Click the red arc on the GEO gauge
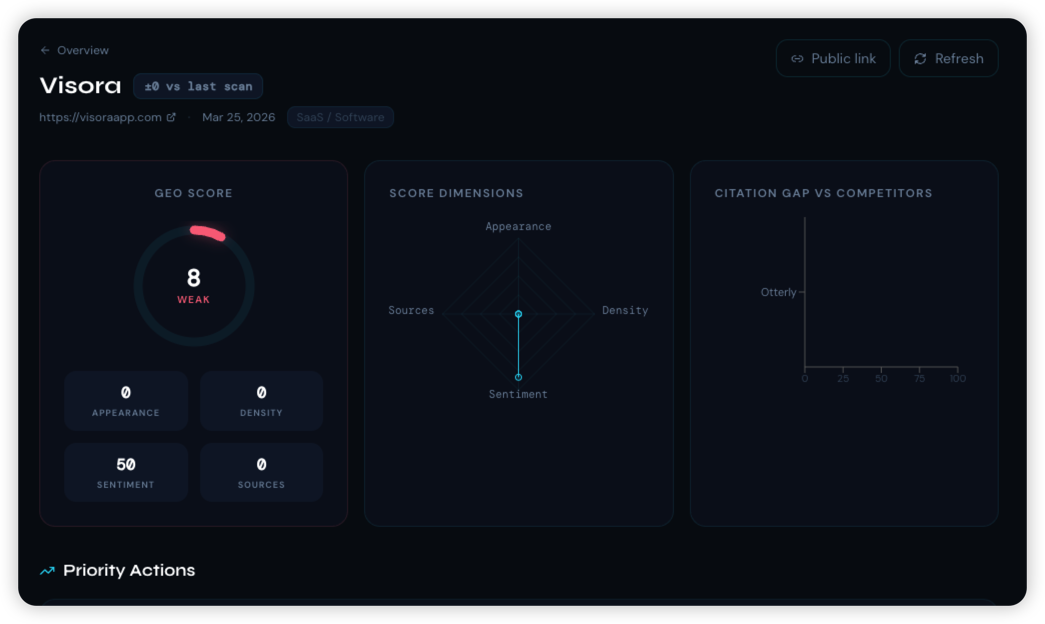1045x624 pixels. pos(207,233)
